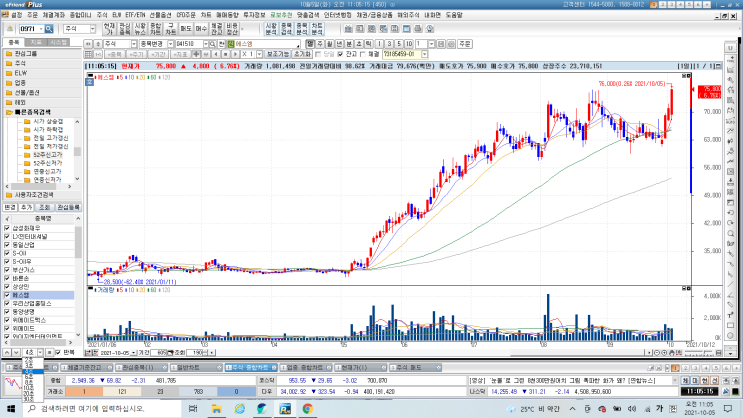Open the 차트 menu in the menu bar
Screen dimensions: 743x418
tap(206, 15)
